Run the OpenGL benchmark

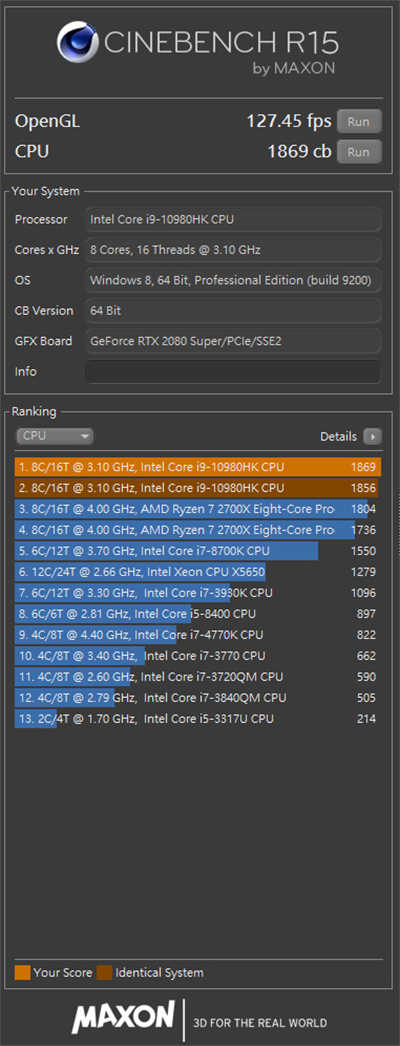click(359, 121)
